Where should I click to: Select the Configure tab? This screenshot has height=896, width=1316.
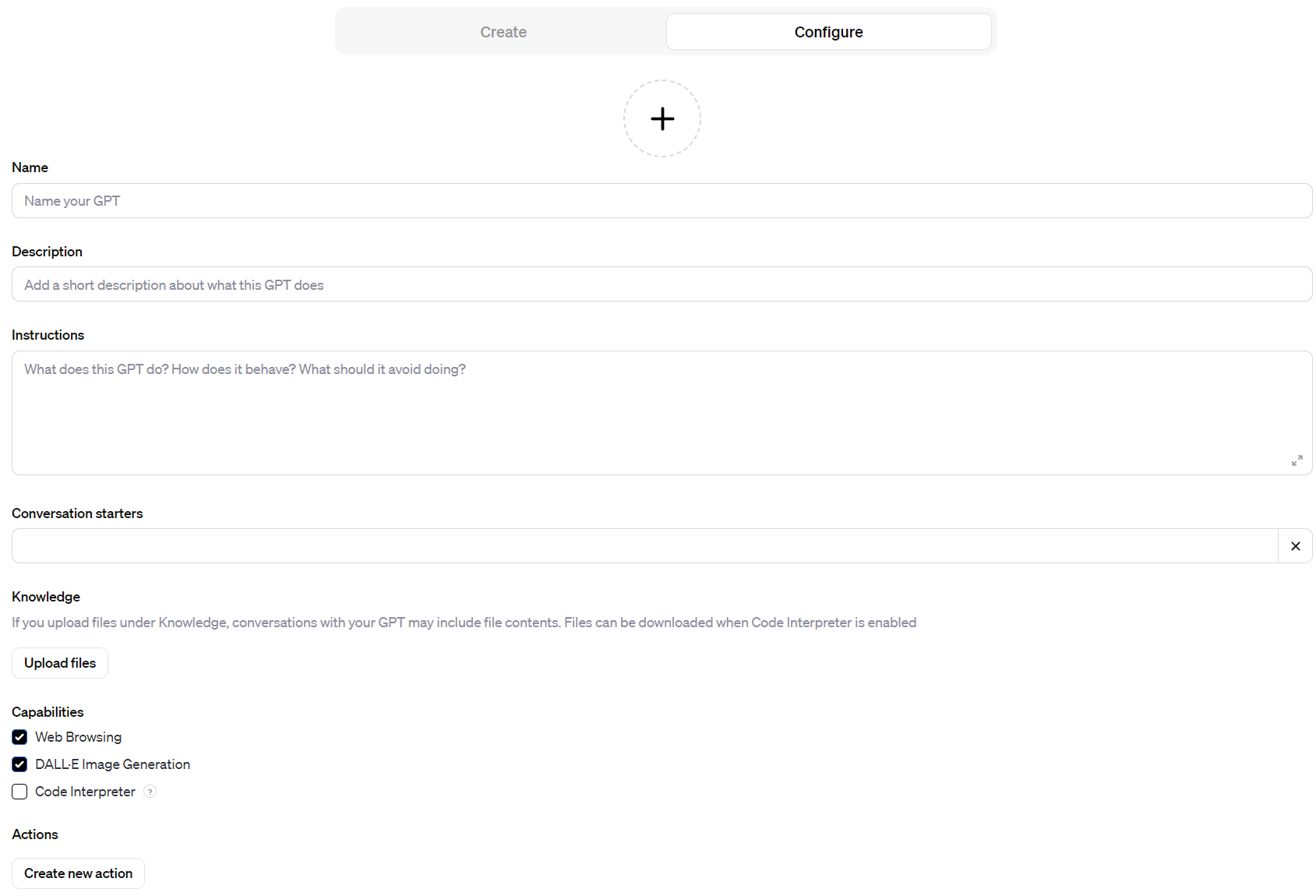[x=828, y=32]
